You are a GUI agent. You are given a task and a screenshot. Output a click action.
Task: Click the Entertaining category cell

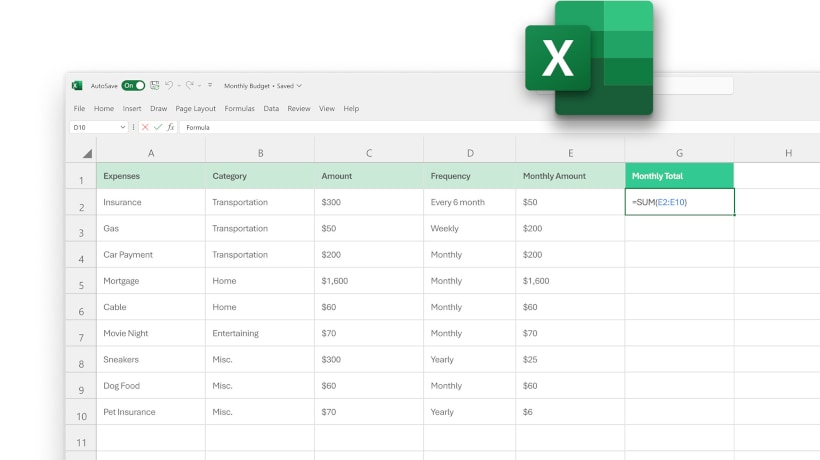click(x=260, y=333)
